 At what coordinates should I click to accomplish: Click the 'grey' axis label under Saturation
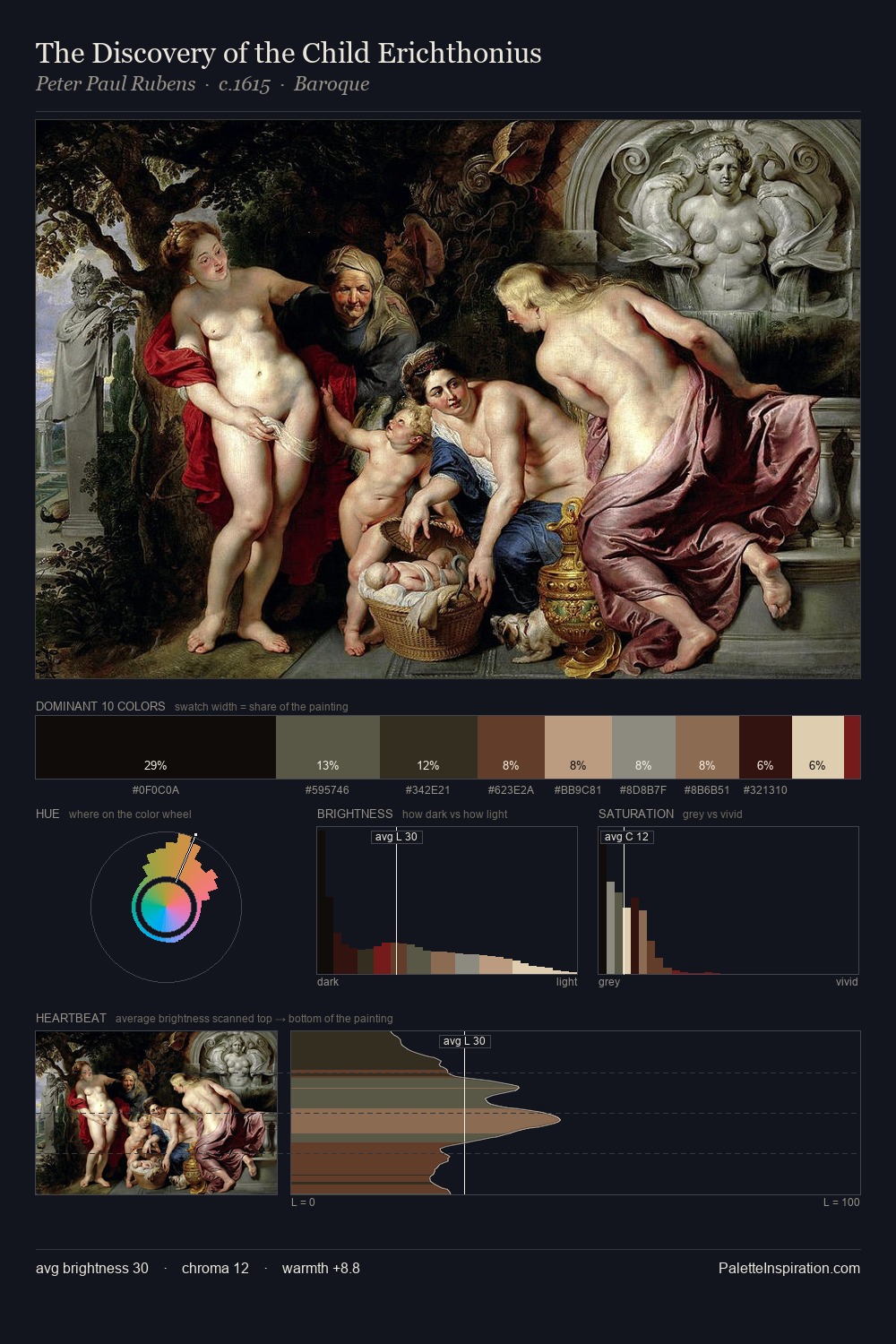coord(609,982)
